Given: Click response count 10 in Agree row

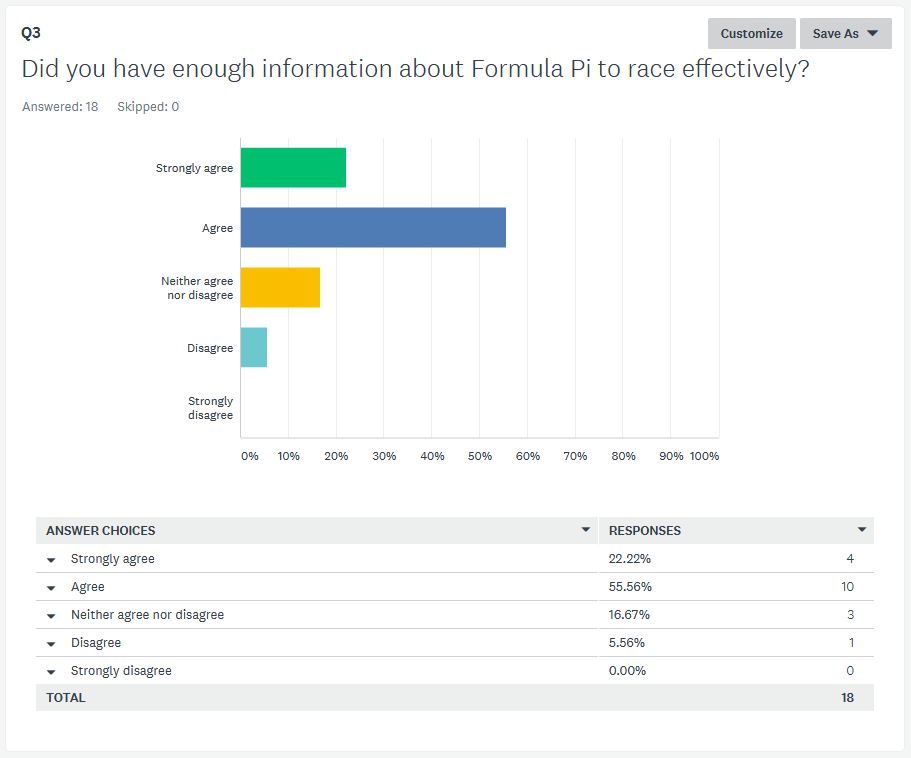Looking at the screenshot, I should [848, 587].
